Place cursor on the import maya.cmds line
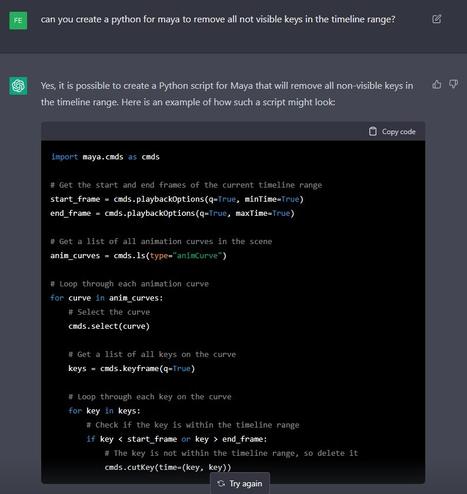The height and width of the screenshot is (494, 467). point(105,157)
